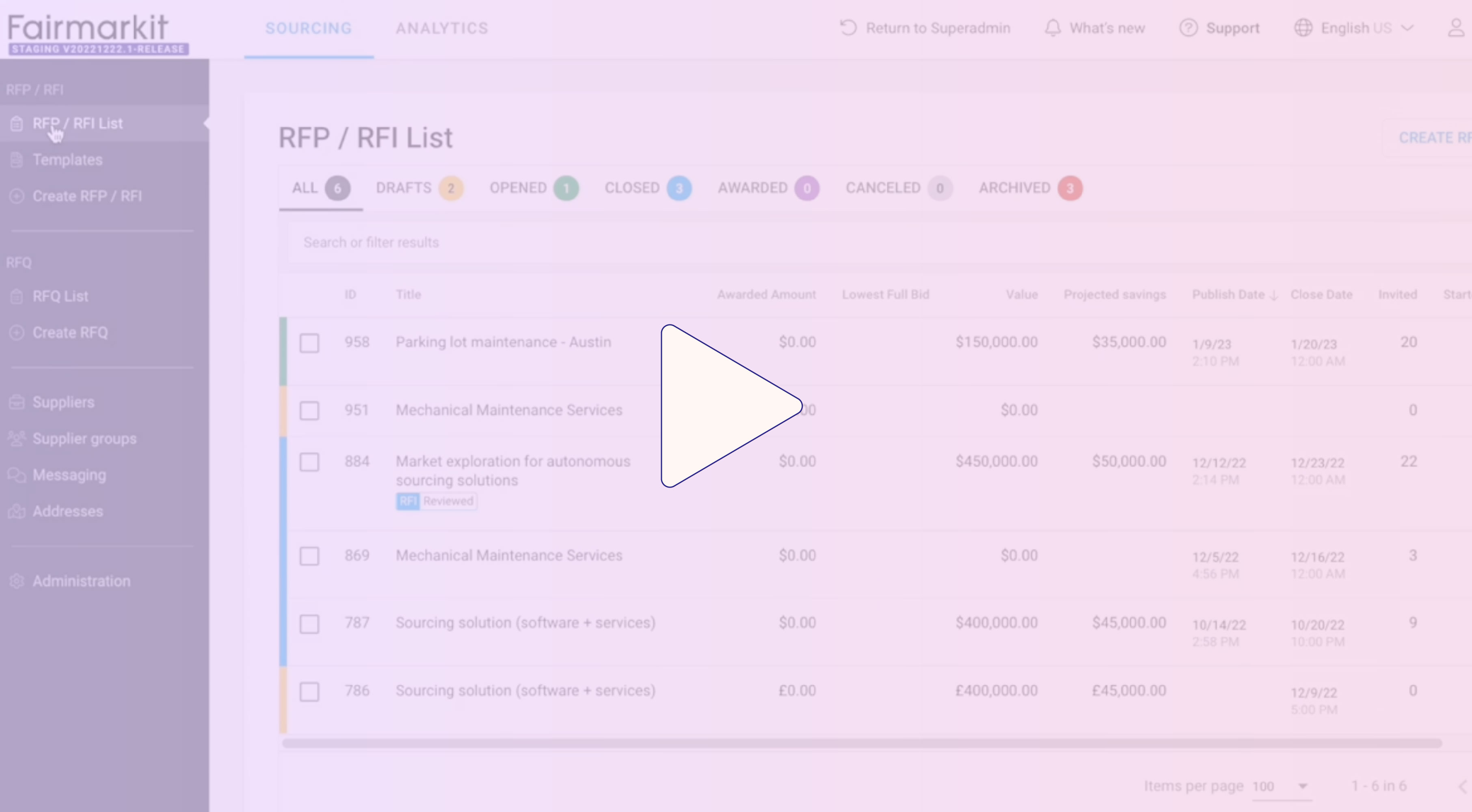The width and height of the screenshot is (1472, 812).
Task: Open Addresses icon in sidebar
Action: coord(17,512)
